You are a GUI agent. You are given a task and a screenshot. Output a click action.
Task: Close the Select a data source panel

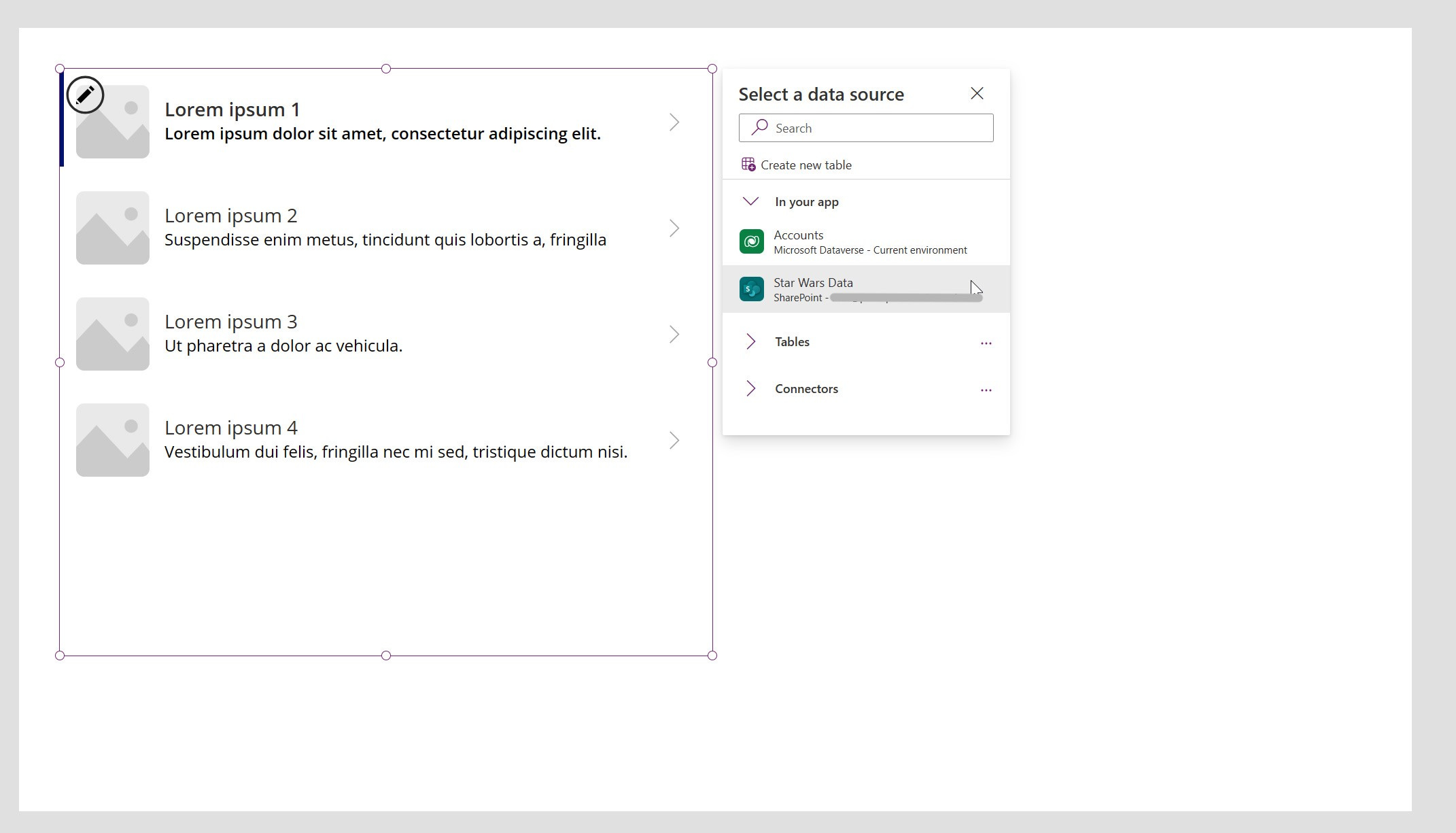(977, 94)
